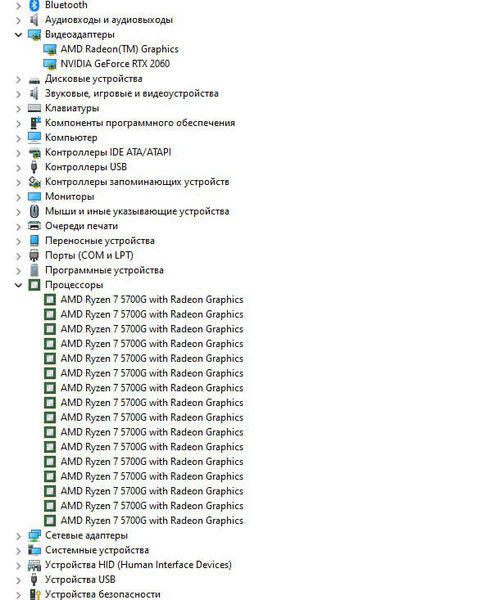Expand the Сетевые адаптеры category
This screenshot has height=600, width=494.
pyautogui.click(x=18, y=536)
